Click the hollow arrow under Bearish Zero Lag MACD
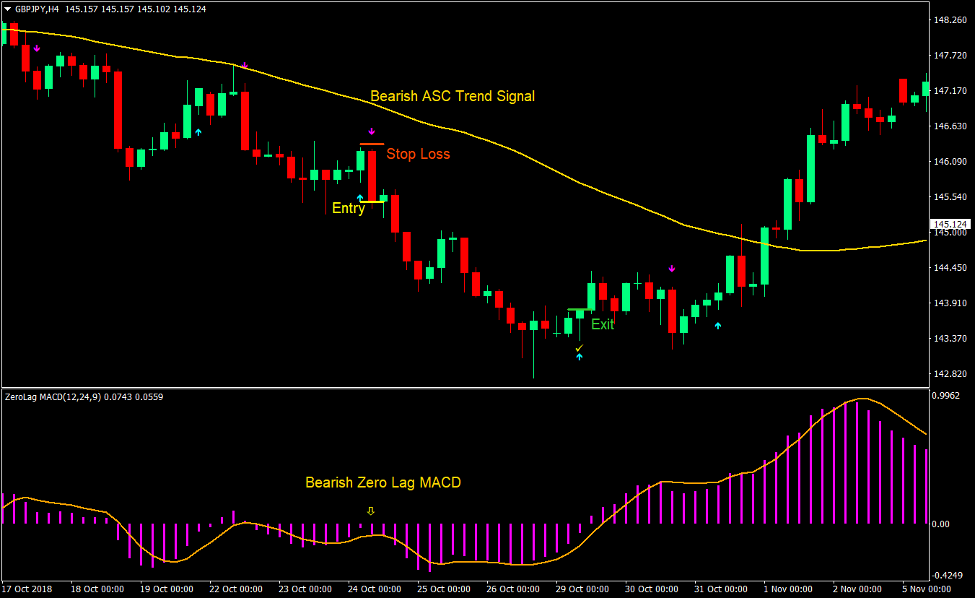This screenshot has width=977, height=600. 371,512
